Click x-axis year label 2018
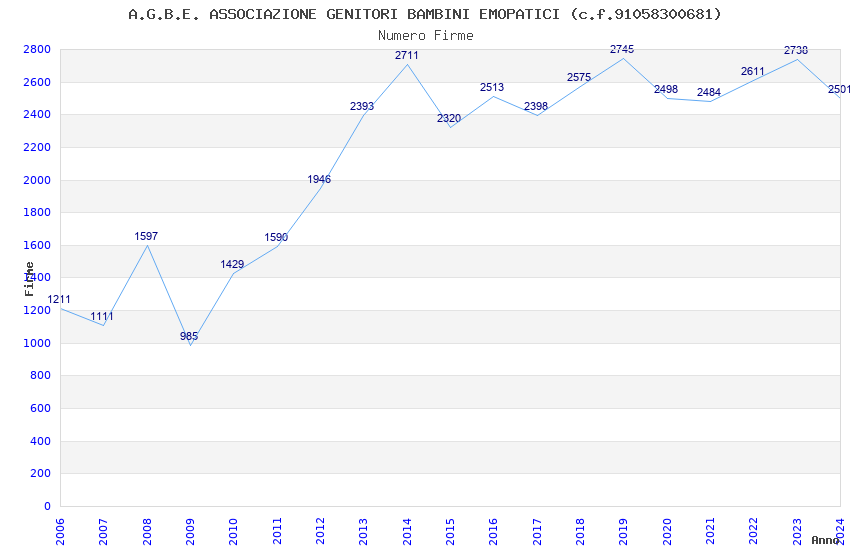 tap(580, 531)
